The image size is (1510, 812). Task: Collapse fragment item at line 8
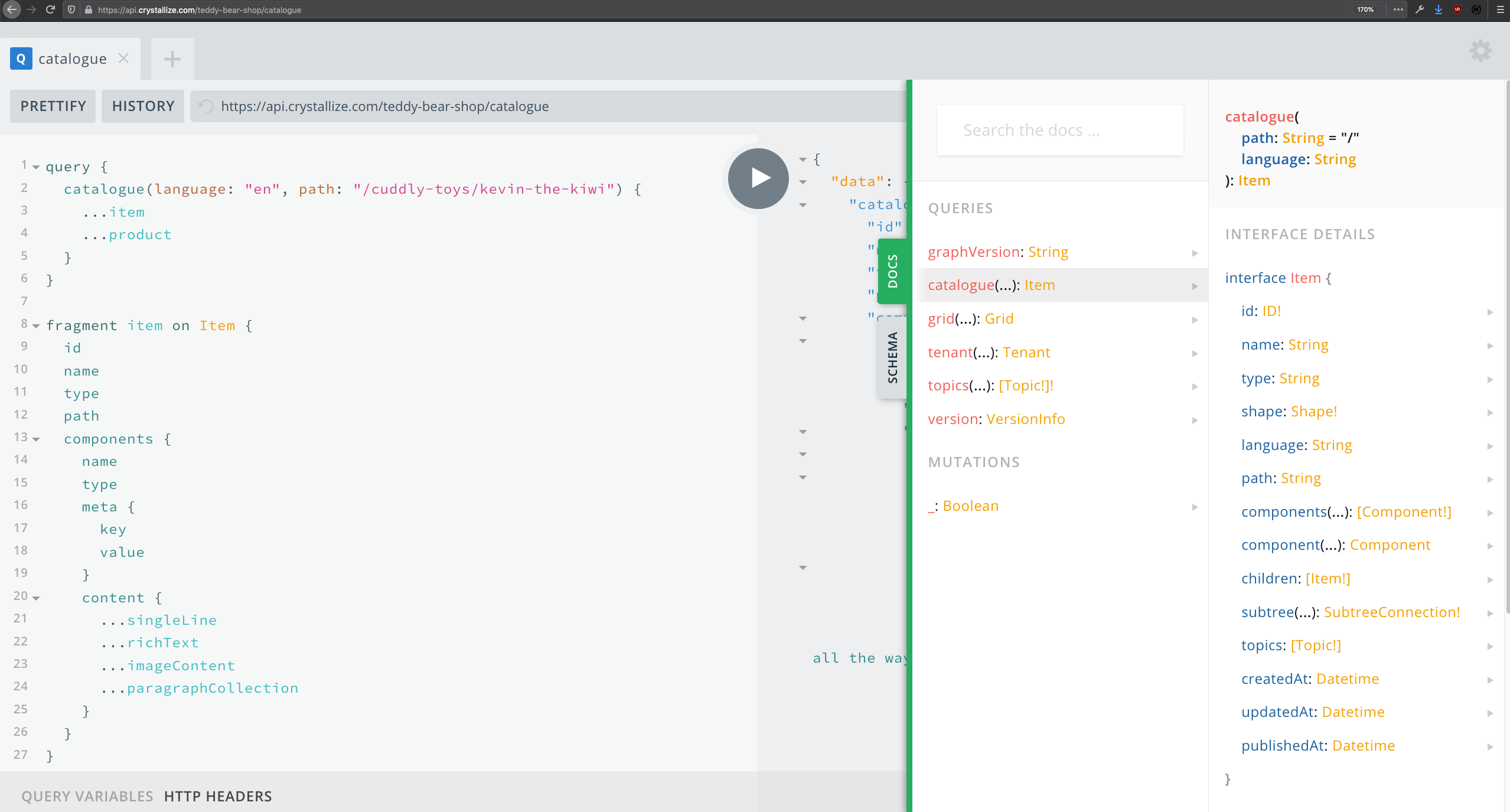pos(36,326)
